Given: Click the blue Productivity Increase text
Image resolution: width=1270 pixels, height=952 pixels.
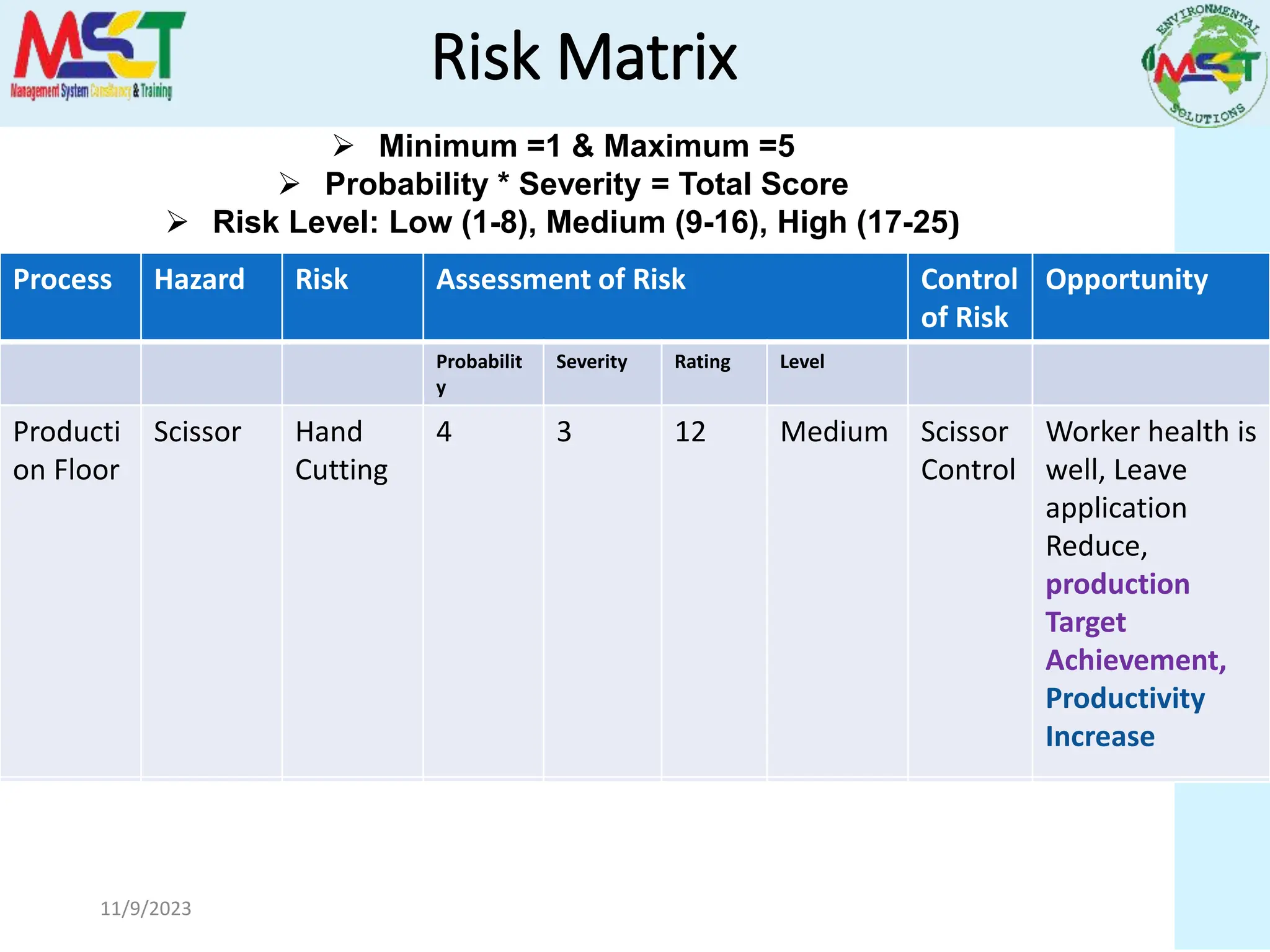Looking at the screenshot, I should tap(1124, 717).
